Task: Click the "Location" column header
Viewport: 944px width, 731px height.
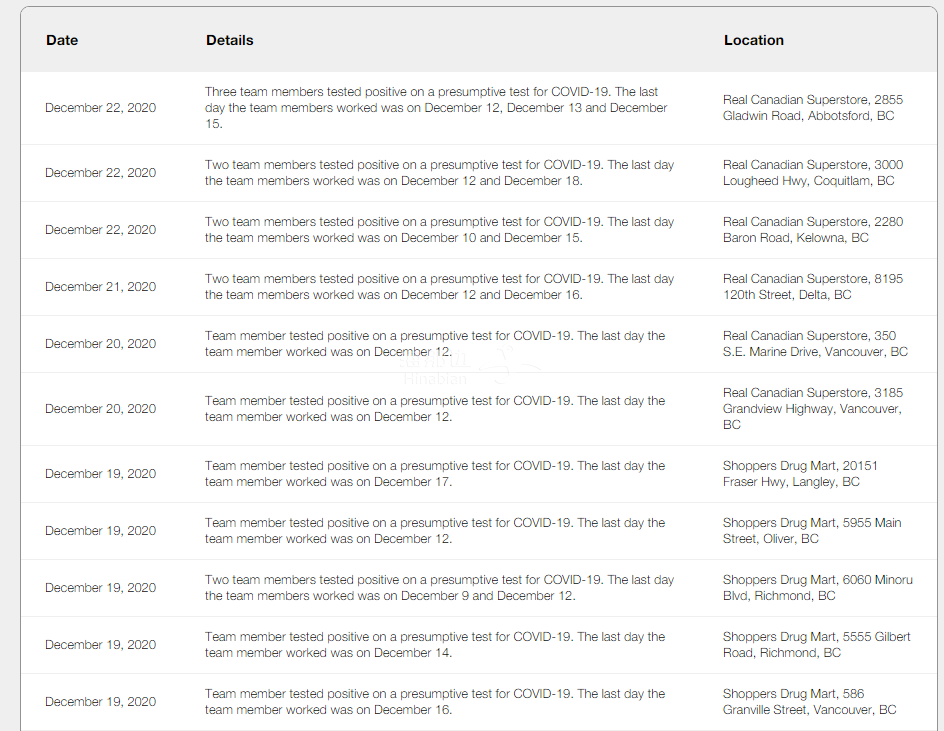Action: (x=754, y=40)
